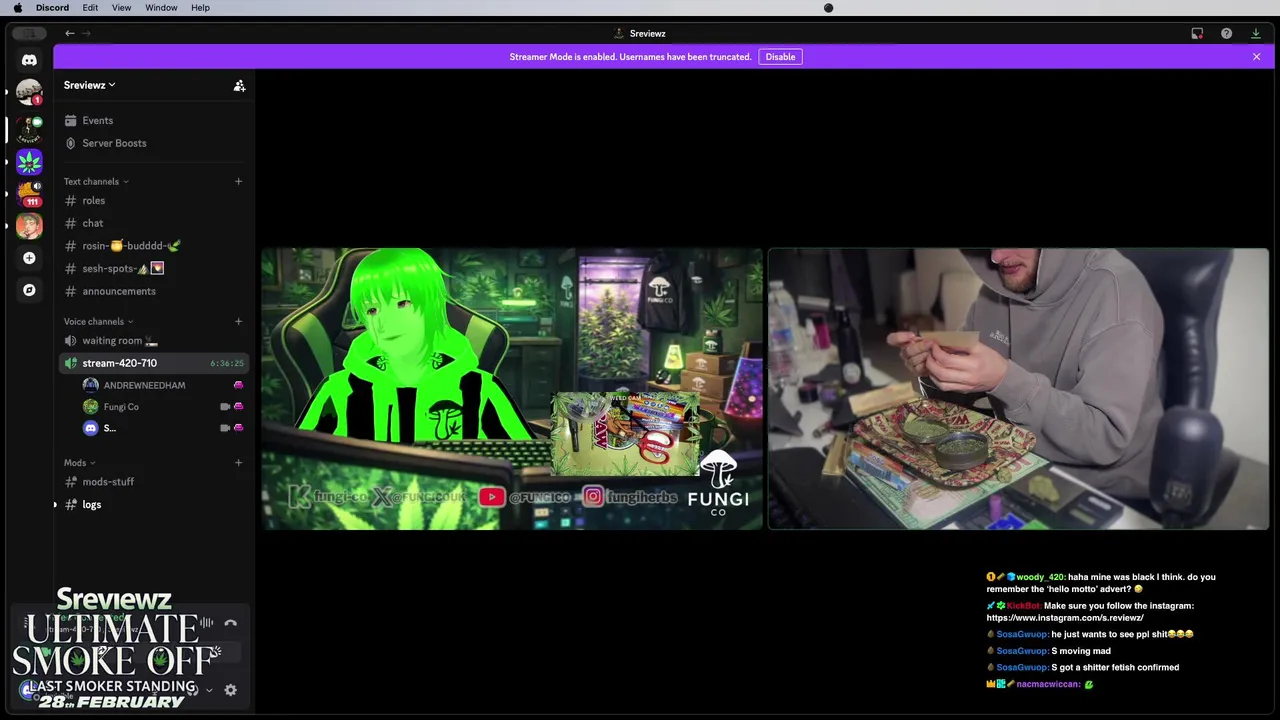
Task: Collapse the Text channels category
Action: (96, 181)
